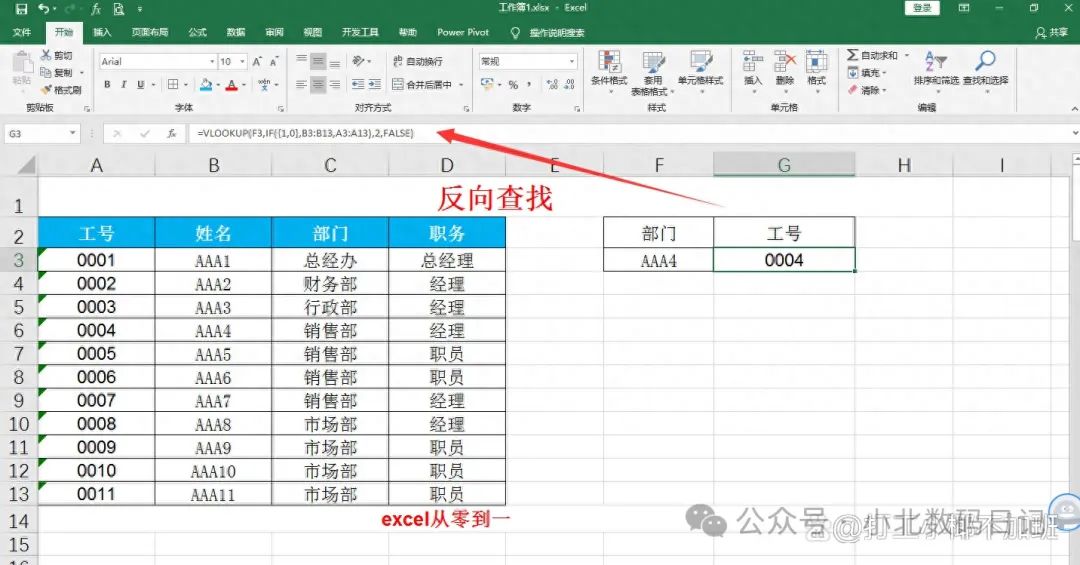Click the Share (共享) button
The height and width of the screenshot is (565, 1080).
tap(1052, 32)
